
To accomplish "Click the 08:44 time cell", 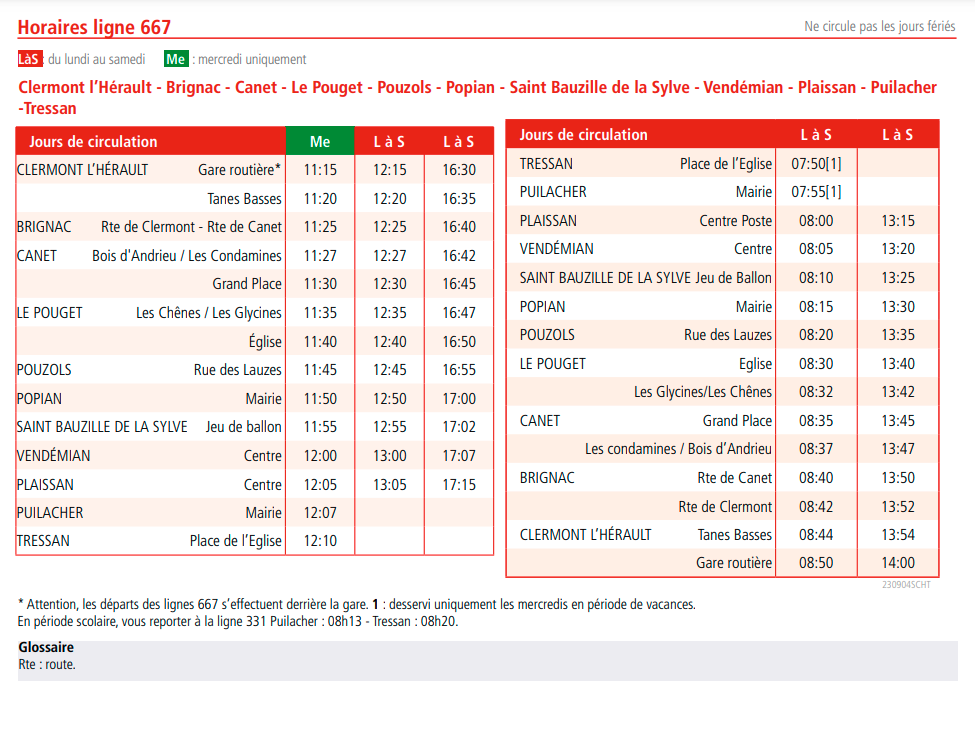I will point(816,535).
